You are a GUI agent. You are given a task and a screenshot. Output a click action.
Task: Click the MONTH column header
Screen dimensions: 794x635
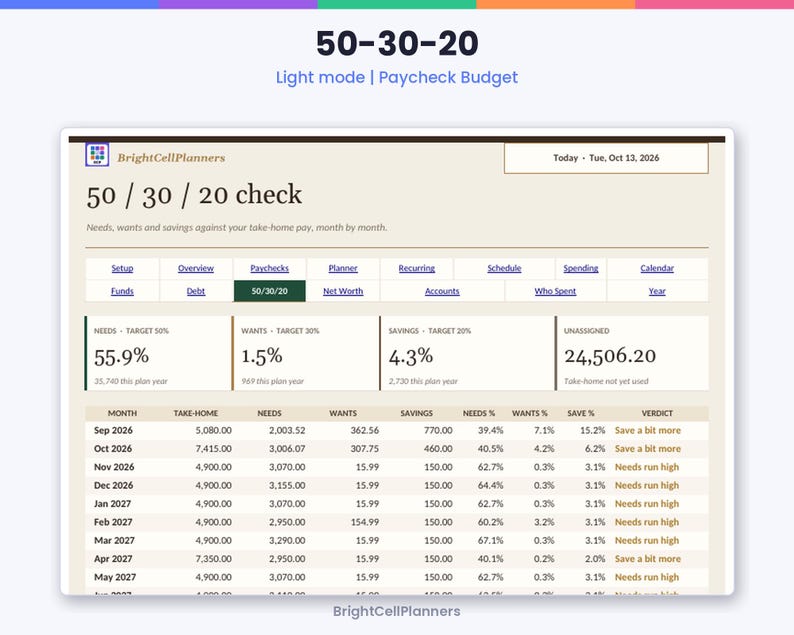(122, 413)
